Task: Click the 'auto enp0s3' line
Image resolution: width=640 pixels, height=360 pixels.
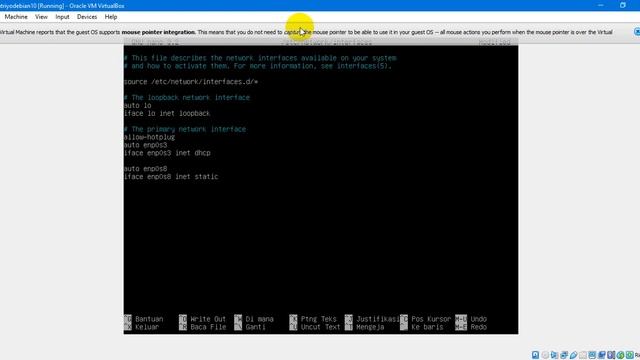Action: 145,145
